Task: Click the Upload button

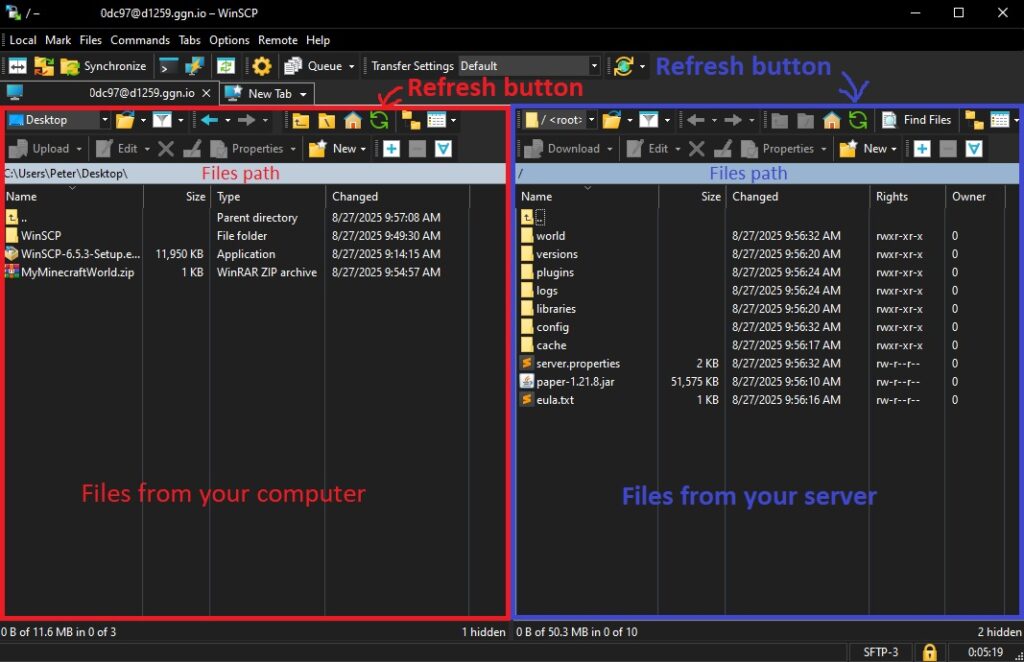Action: [x=40, y=149]
